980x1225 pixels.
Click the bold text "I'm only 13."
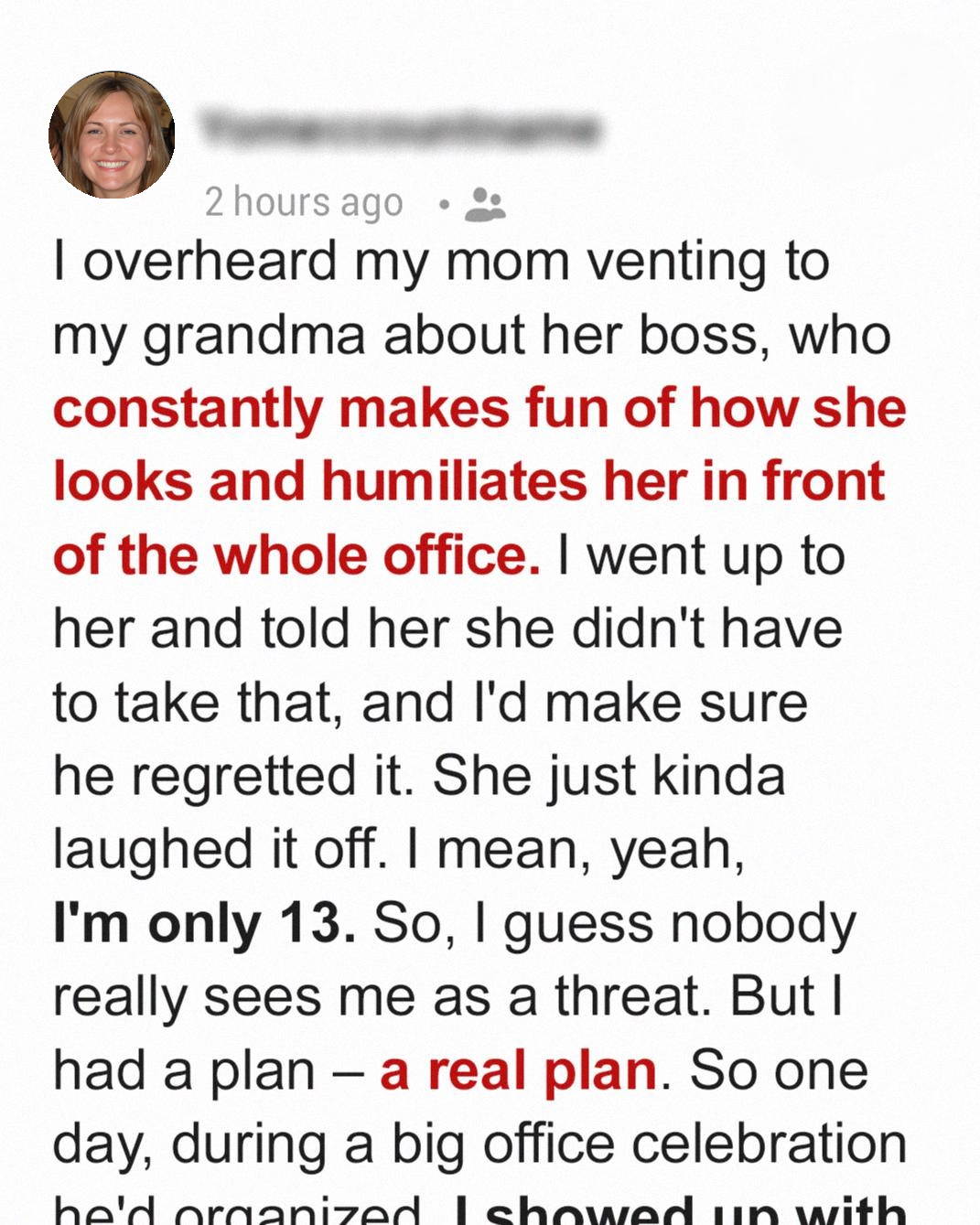tap(204, 923)
